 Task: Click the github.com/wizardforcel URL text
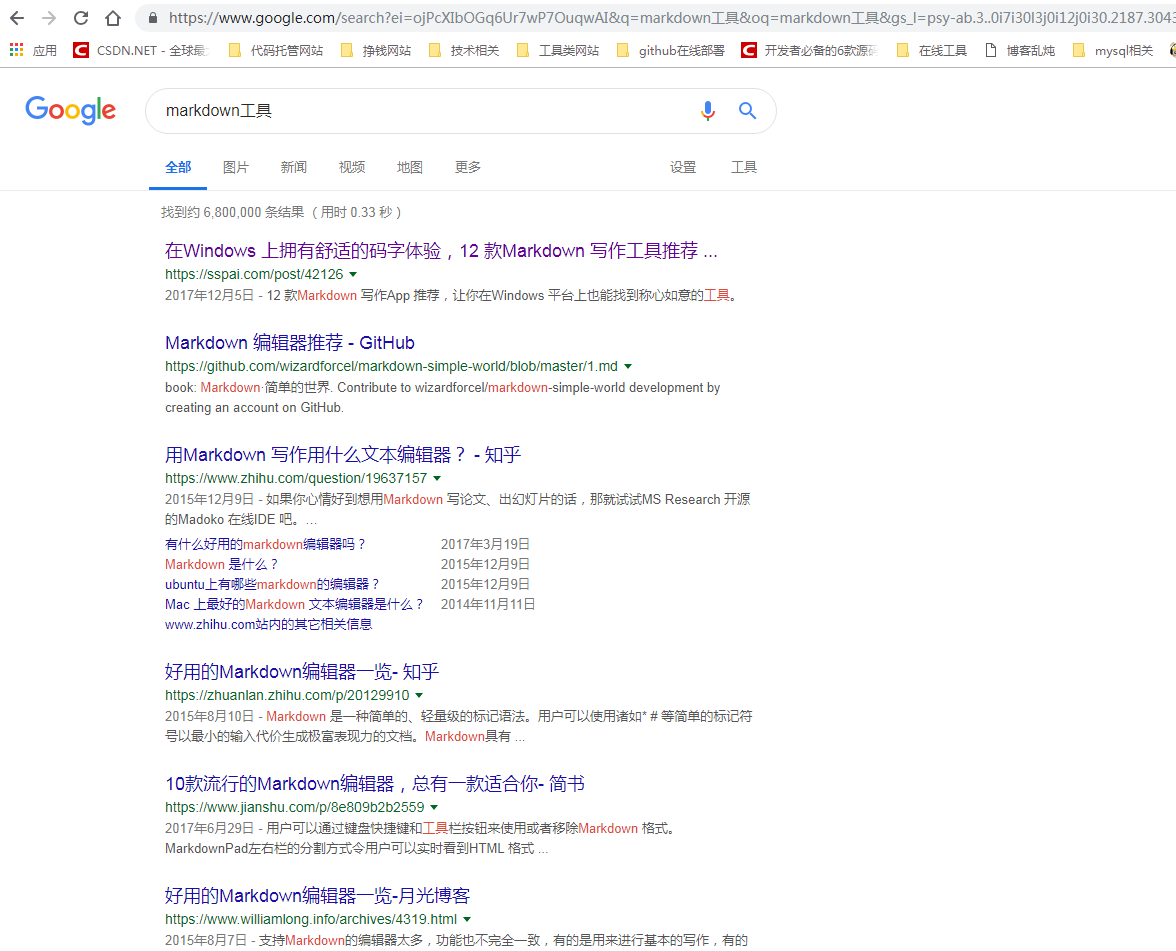point(392,367)
